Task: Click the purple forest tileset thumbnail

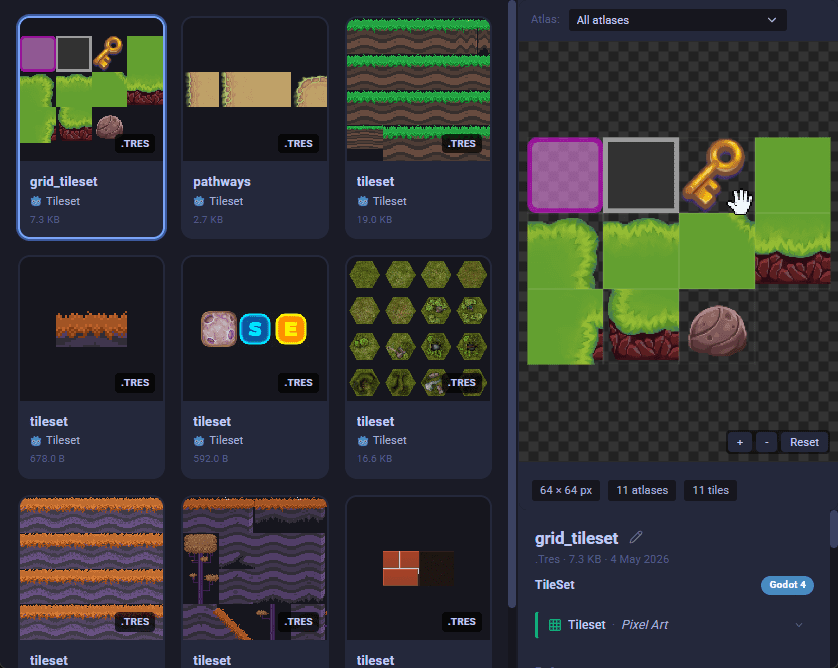Action: [255, 569]
